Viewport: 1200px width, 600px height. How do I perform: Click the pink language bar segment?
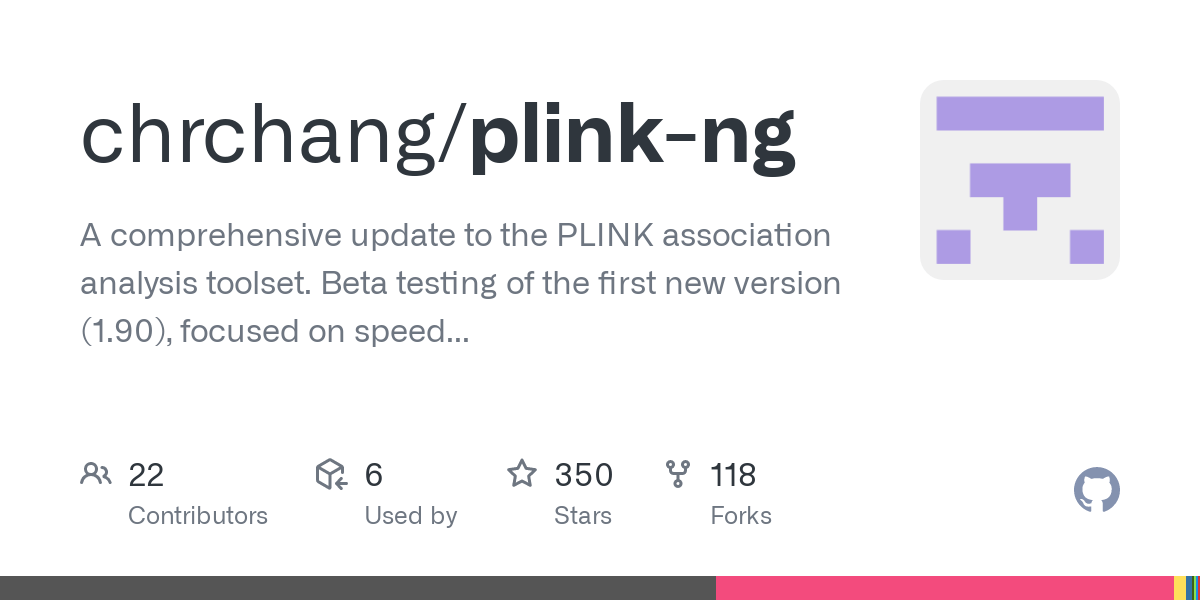944,588
